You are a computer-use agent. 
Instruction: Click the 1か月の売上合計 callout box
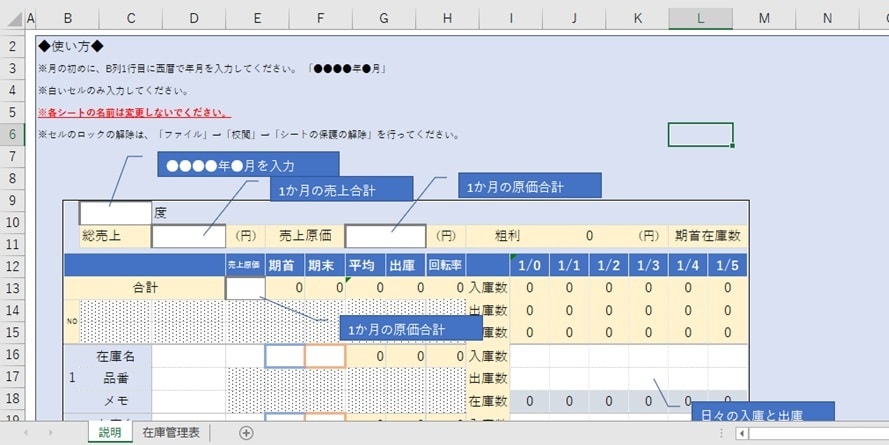341,189
